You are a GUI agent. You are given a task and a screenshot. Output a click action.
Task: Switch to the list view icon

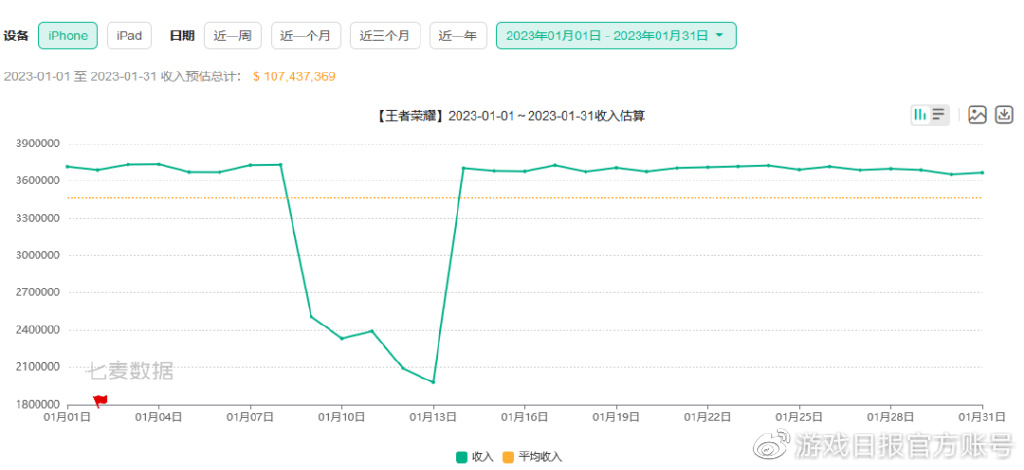pos(939,115)
